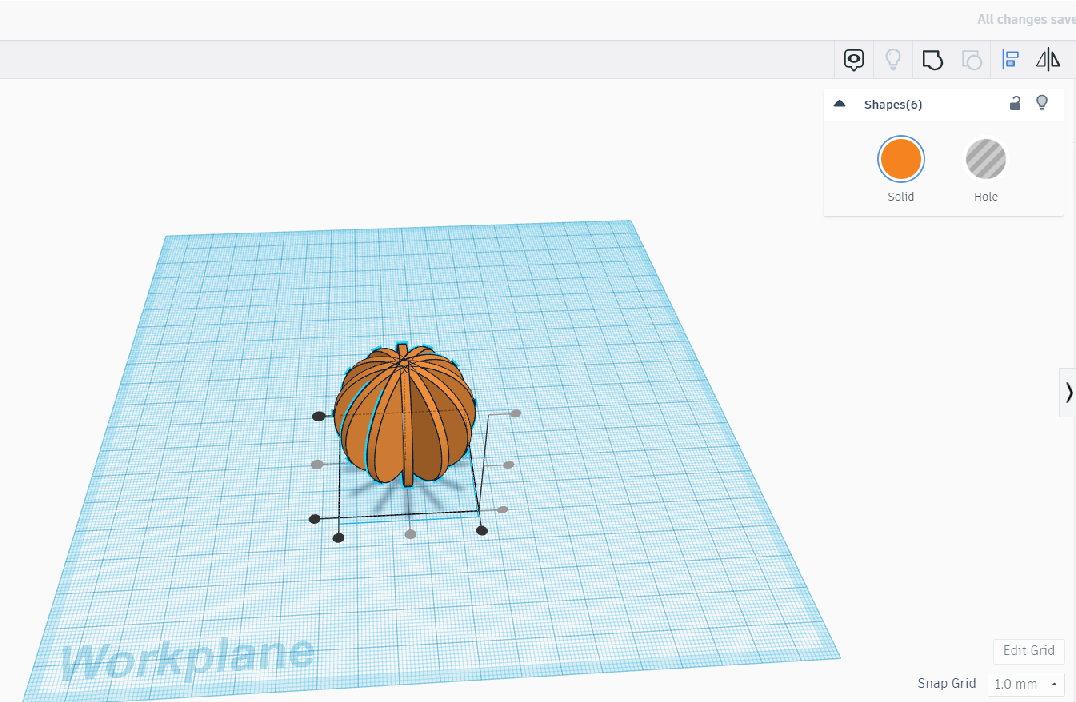Set the material to Hole
Screen dimensions: 1076x702
tap(985, 158)
